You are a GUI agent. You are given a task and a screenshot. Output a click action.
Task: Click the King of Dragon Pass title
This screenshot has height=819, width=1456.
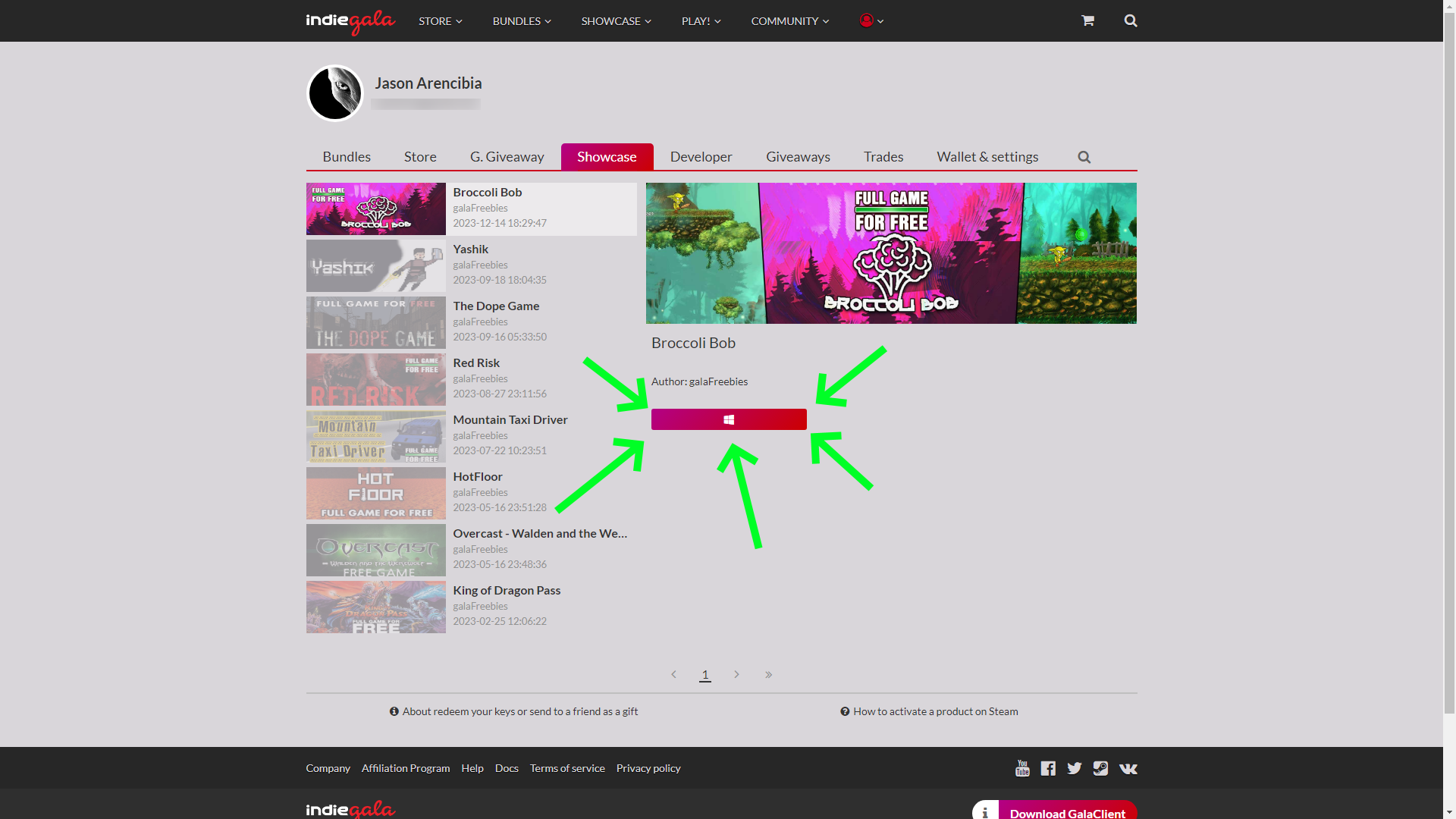coord(507,591)
